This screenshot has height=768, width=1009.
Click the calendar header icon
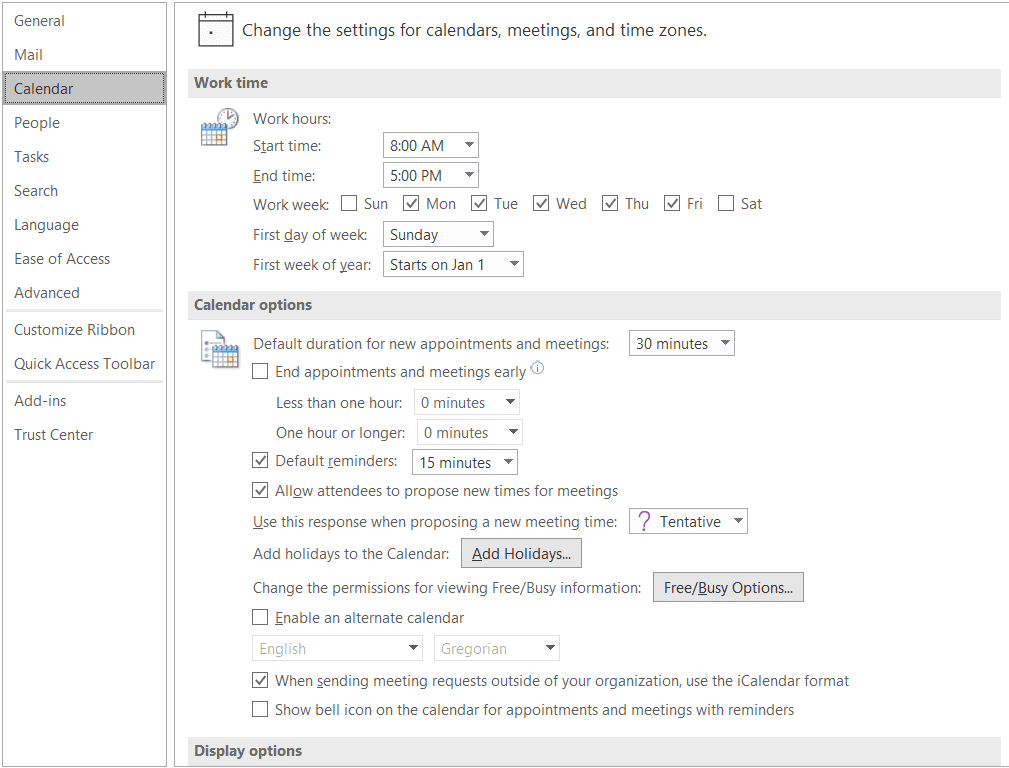(x=216, y=30)
